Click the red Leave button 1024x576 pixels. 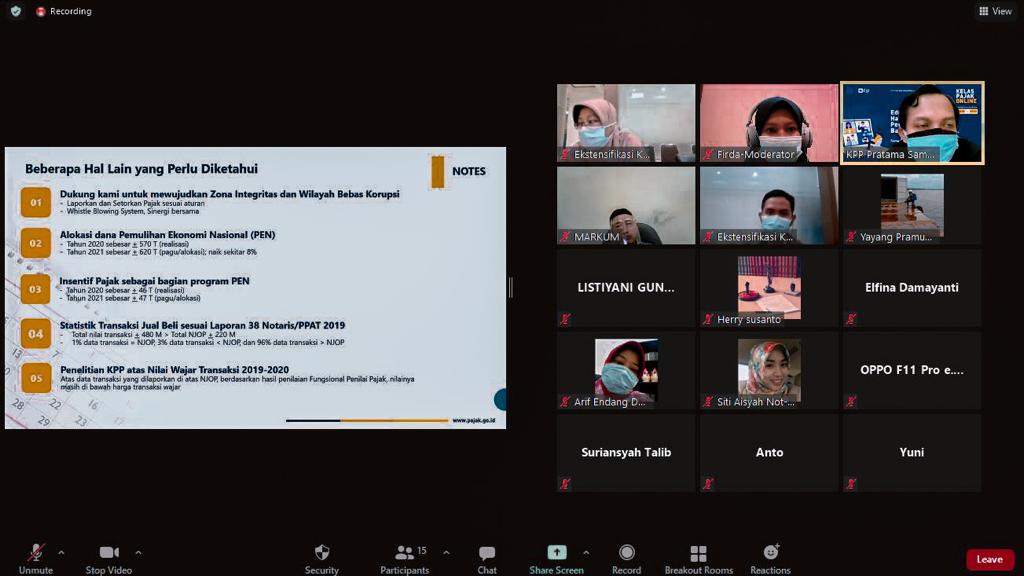pyautogui.click(x=989, y=559)
